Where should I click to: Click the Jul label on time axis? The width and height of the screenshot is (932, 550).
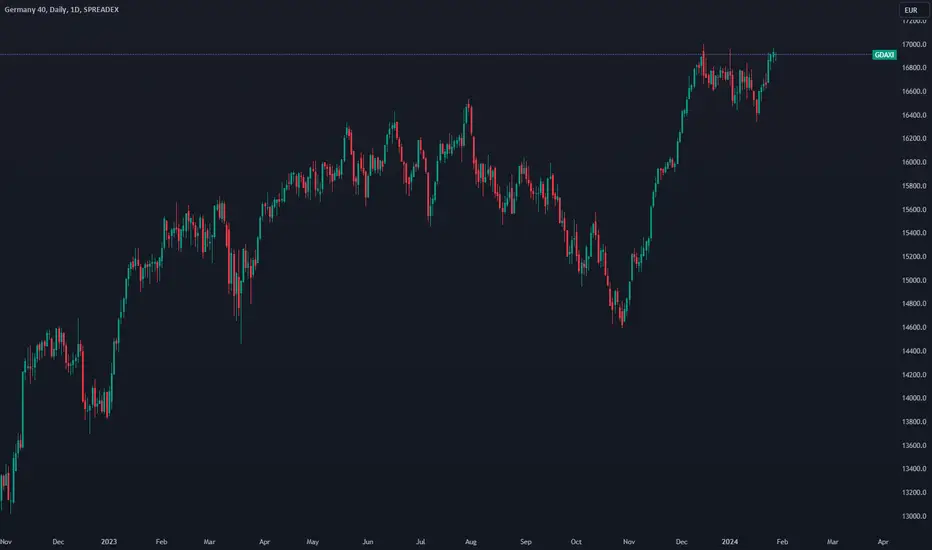[x=420, y=542]
